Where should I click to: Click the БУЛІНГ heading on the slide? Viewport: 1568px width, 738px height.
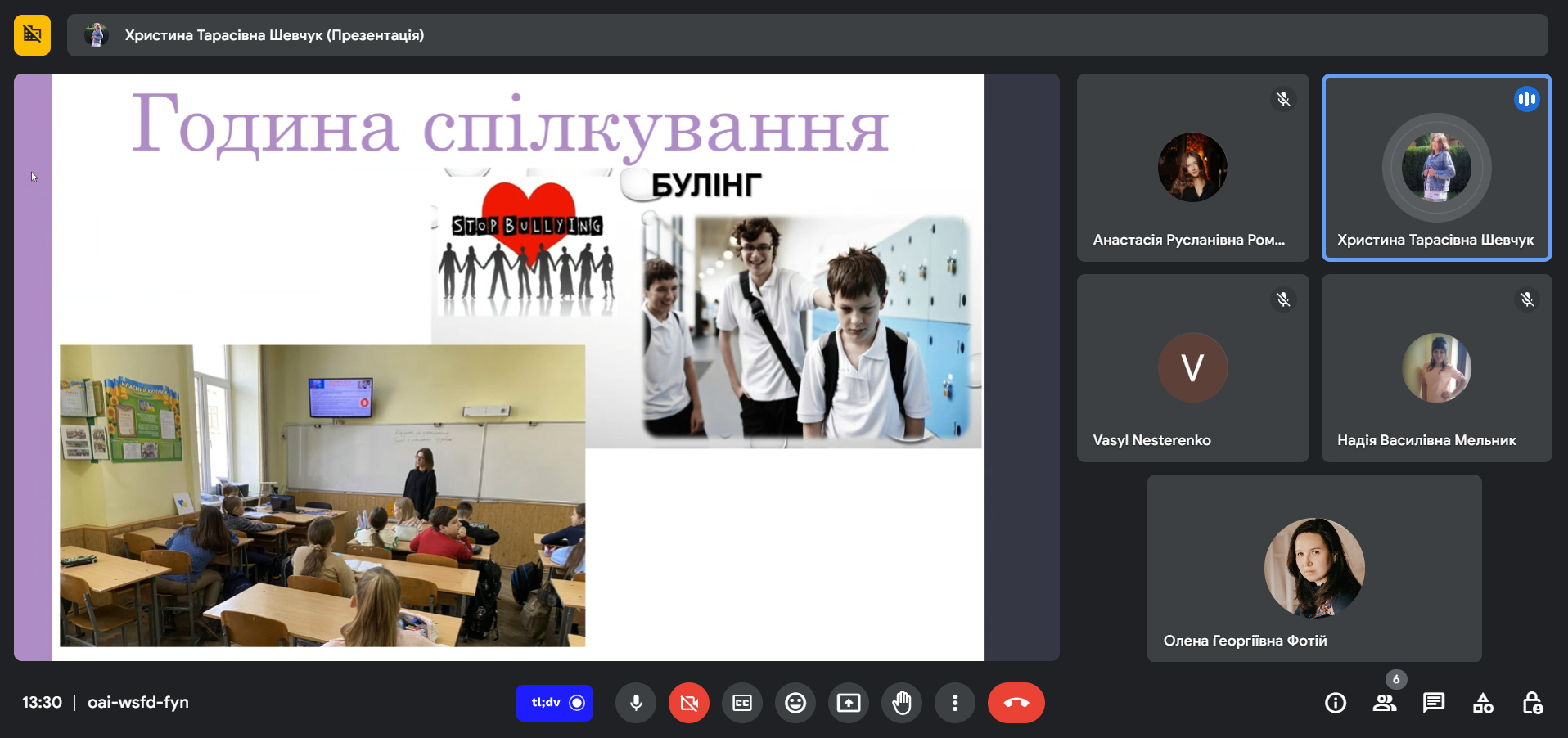point(706,186)
